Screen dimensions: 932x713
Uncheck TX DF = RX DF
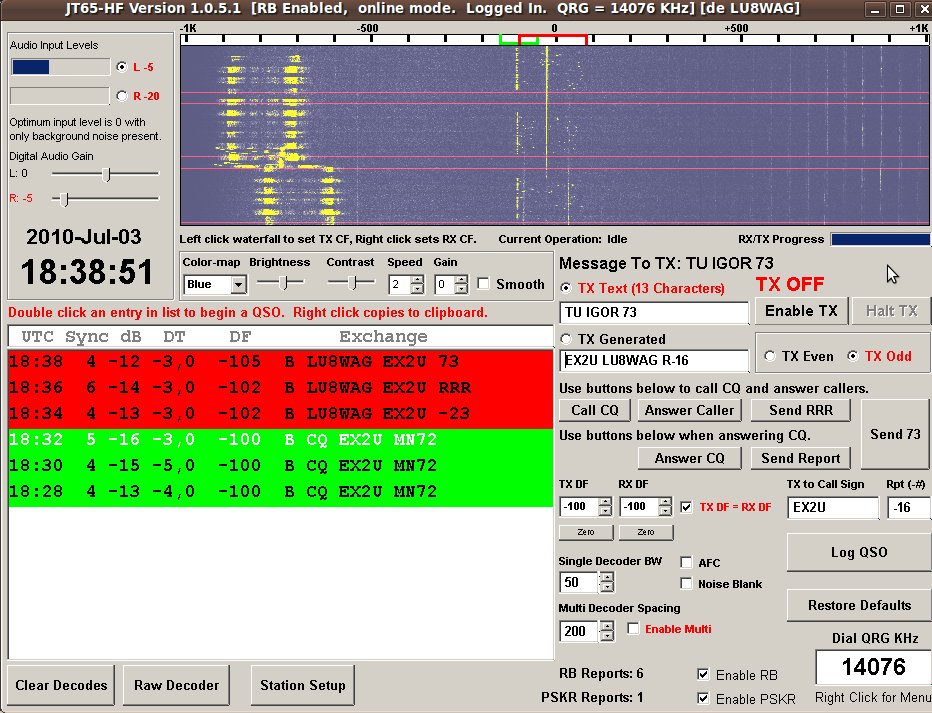pyautogui.click(x=688, y=506)
